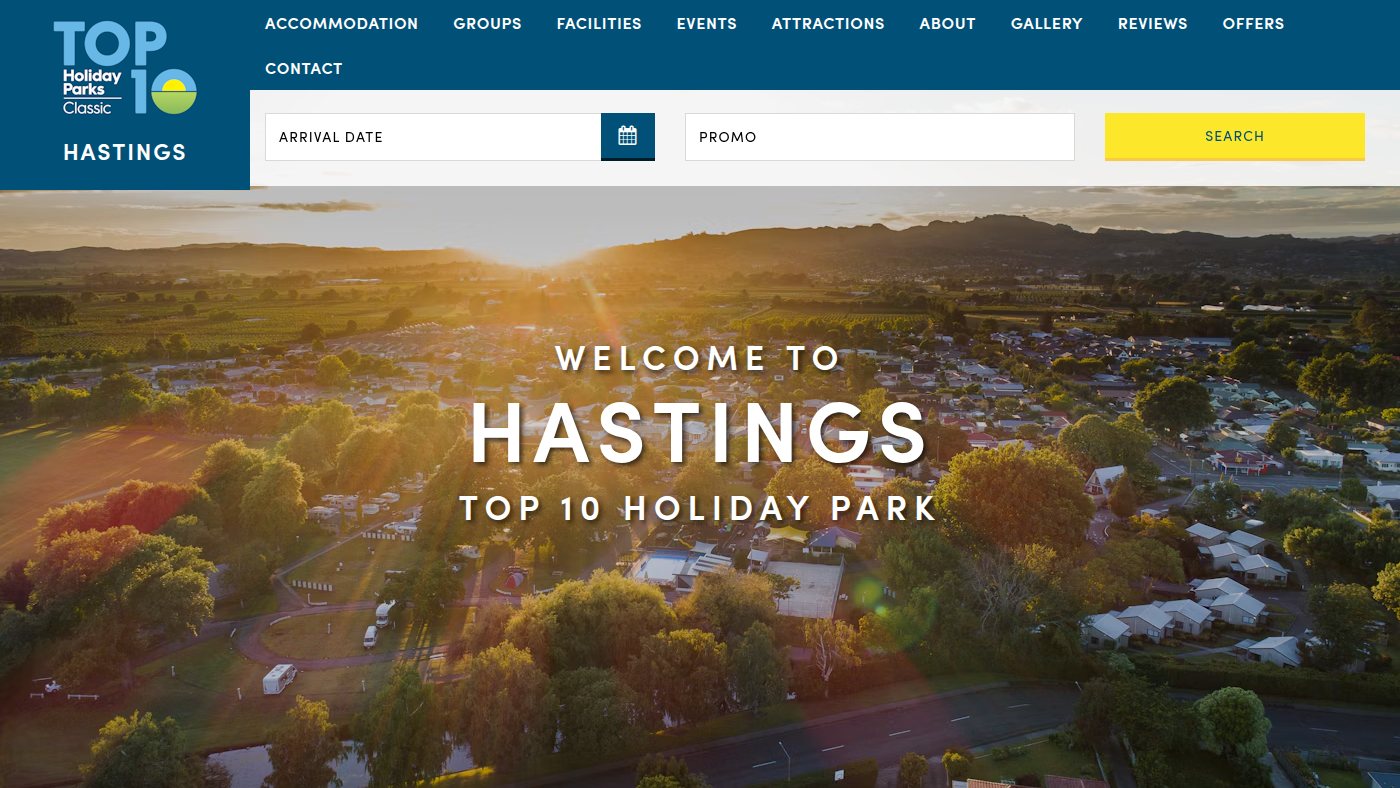Open the Events menu item

point(706,23)
